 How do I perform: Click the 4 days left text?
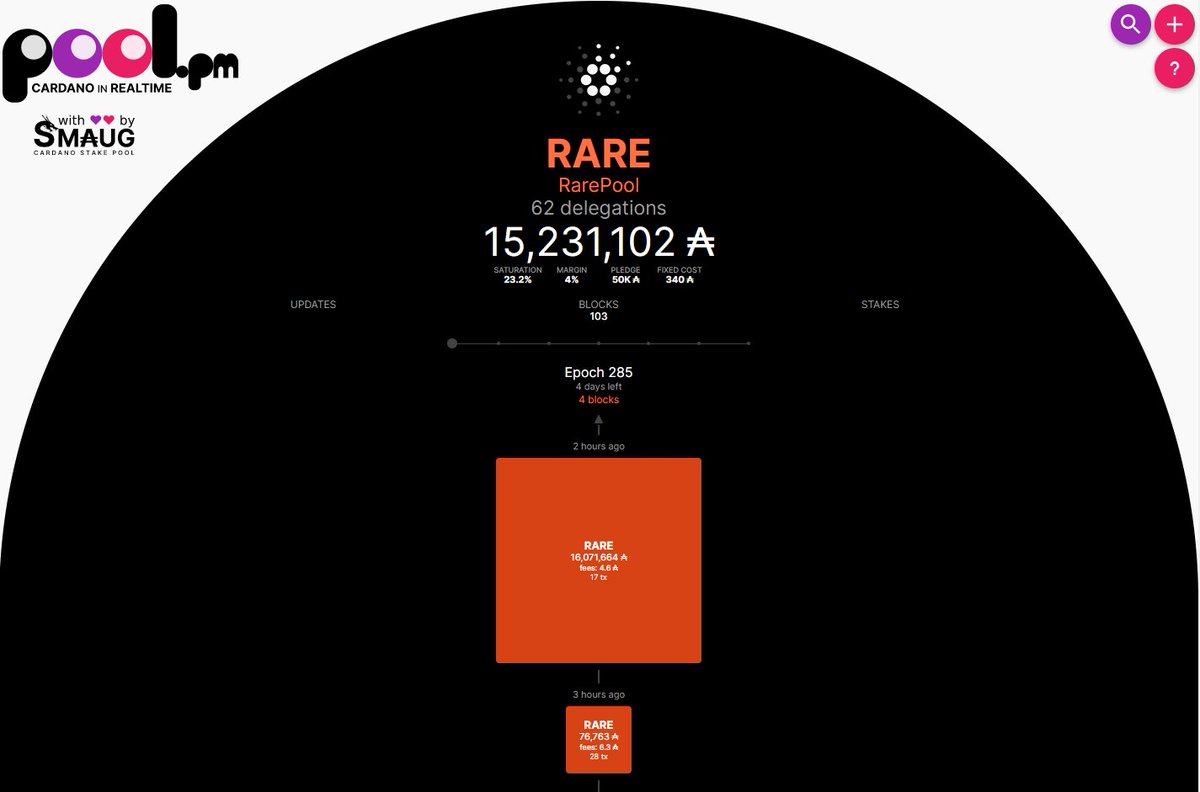(598, 387)
